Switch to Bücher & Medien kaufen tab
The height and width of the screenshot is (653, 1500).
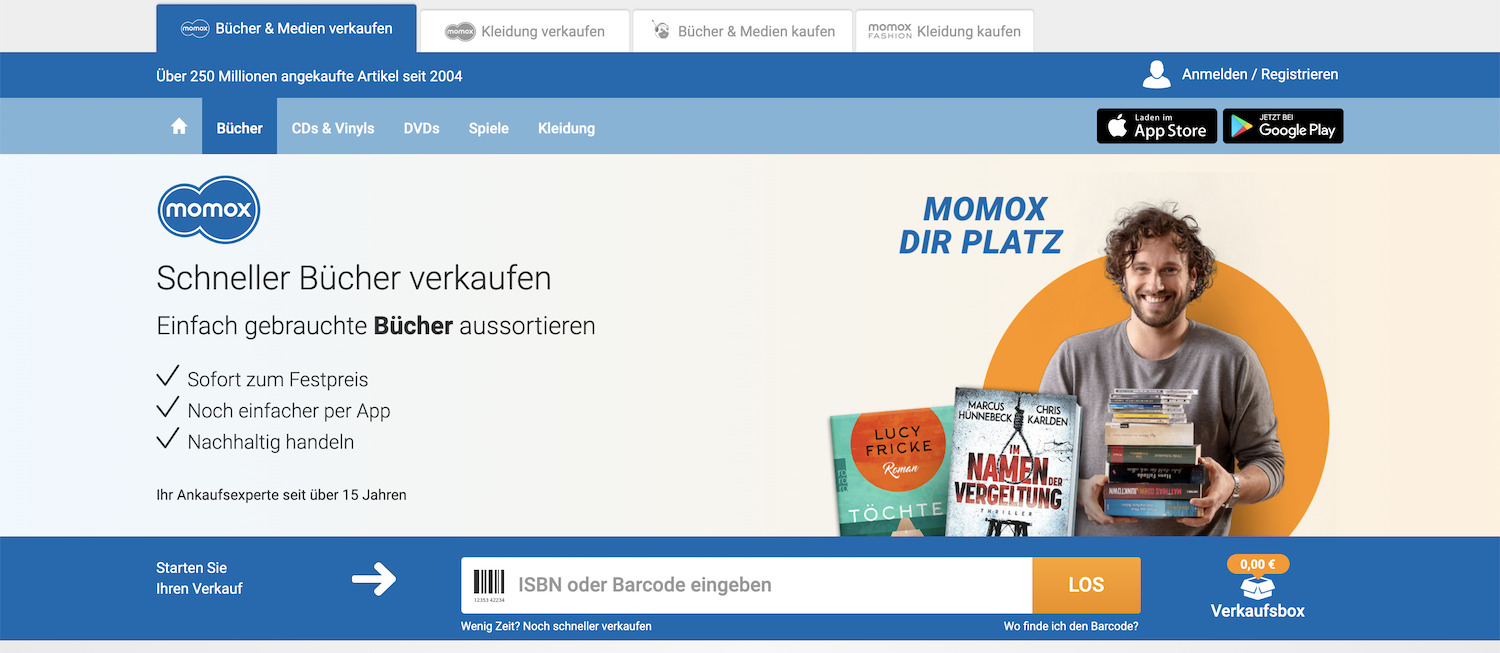click(x=742, y=31)
